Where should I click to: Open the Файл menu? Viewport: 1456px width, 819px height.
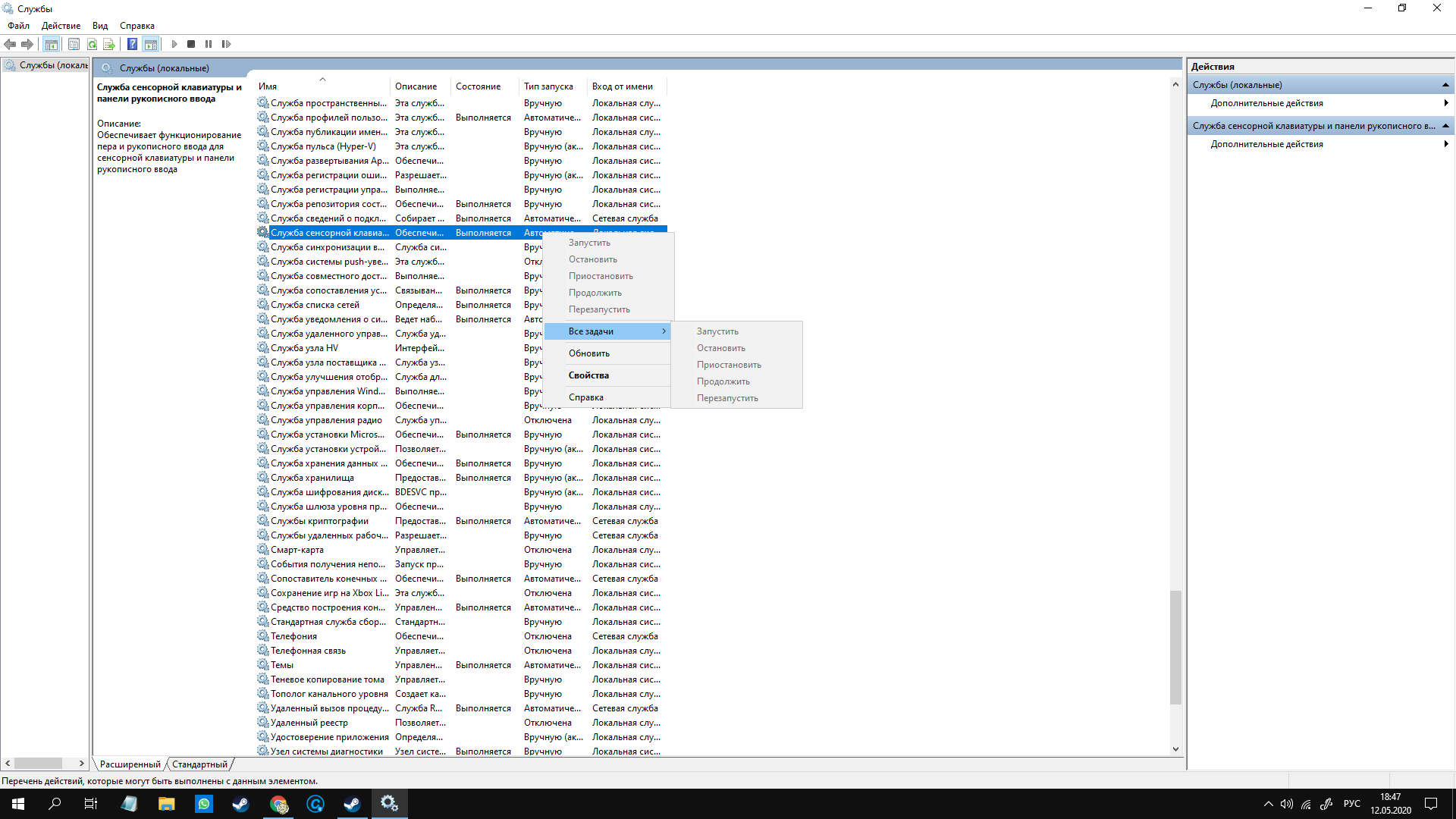[x=18, y=26]
